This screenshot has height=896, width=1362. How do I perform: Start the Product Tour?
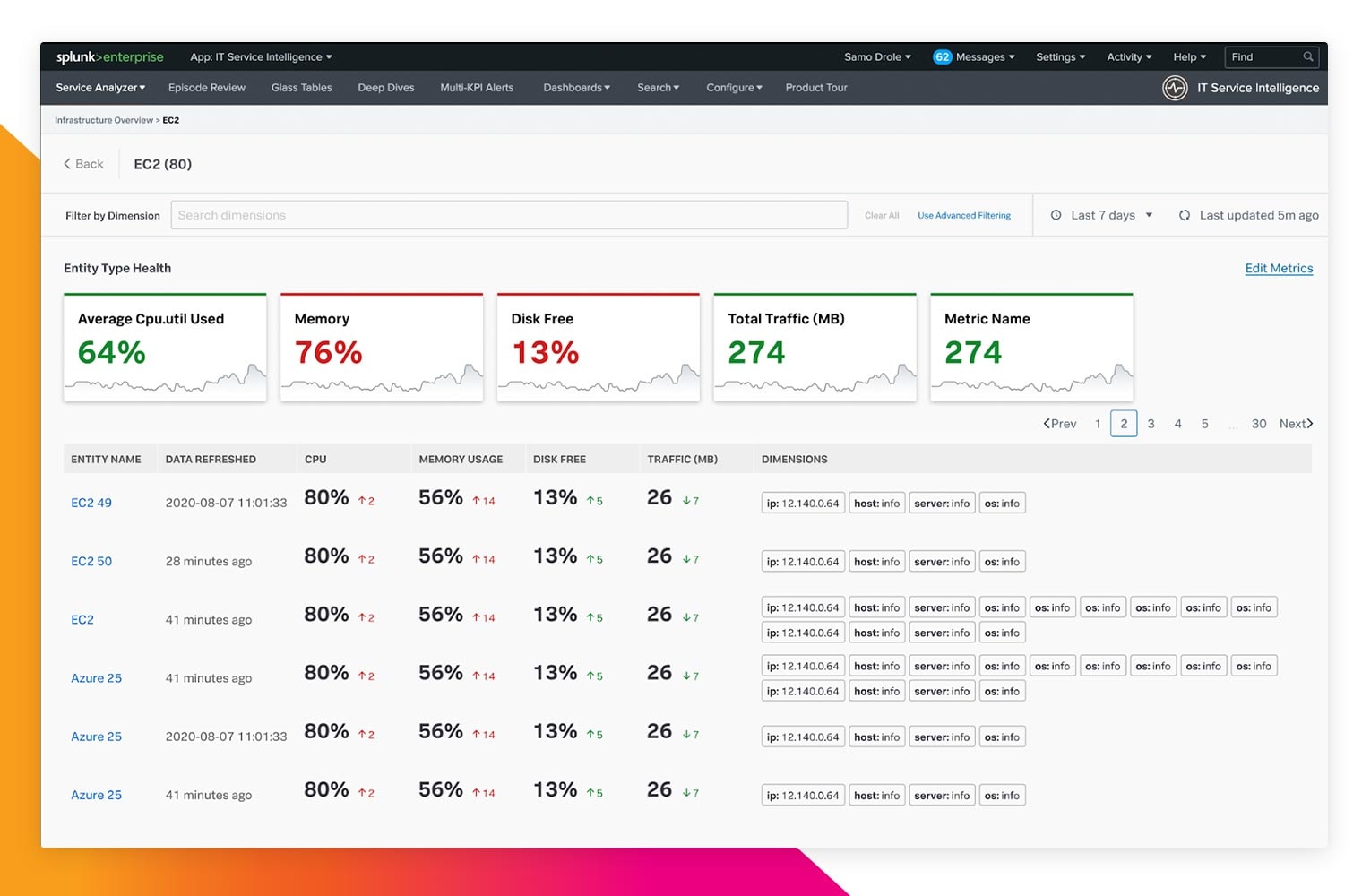816,88
